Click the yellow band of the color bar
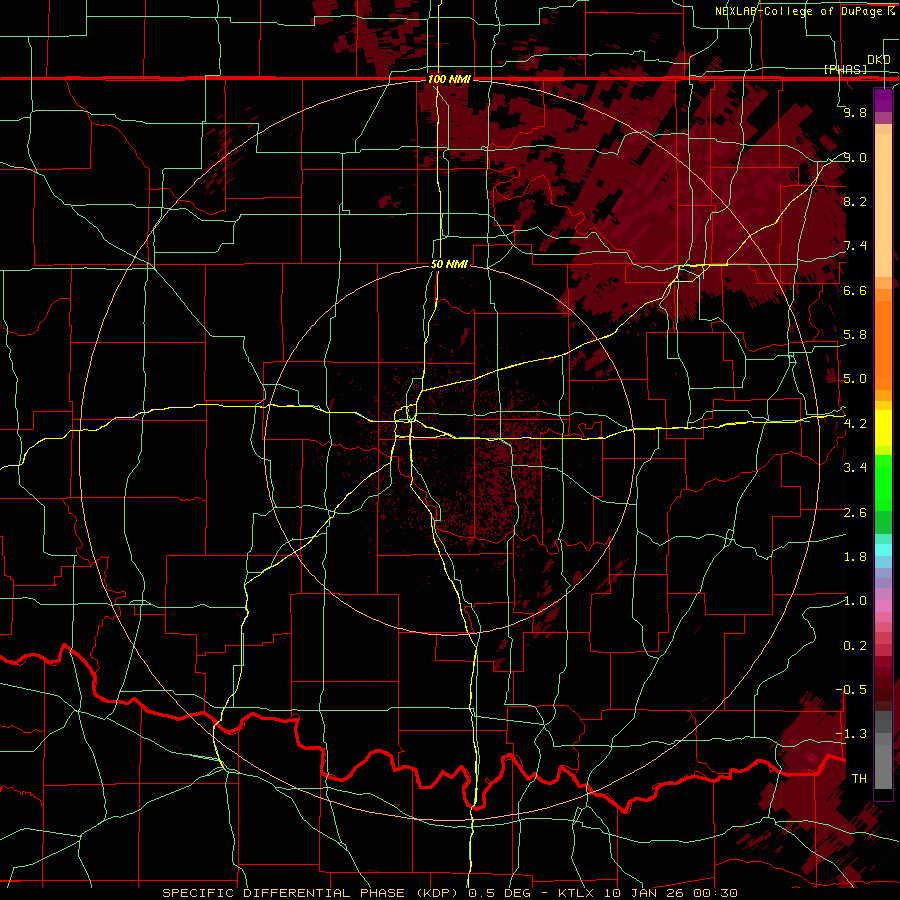The height and width of the screenshot is (900, 900). tap(883, 428)
